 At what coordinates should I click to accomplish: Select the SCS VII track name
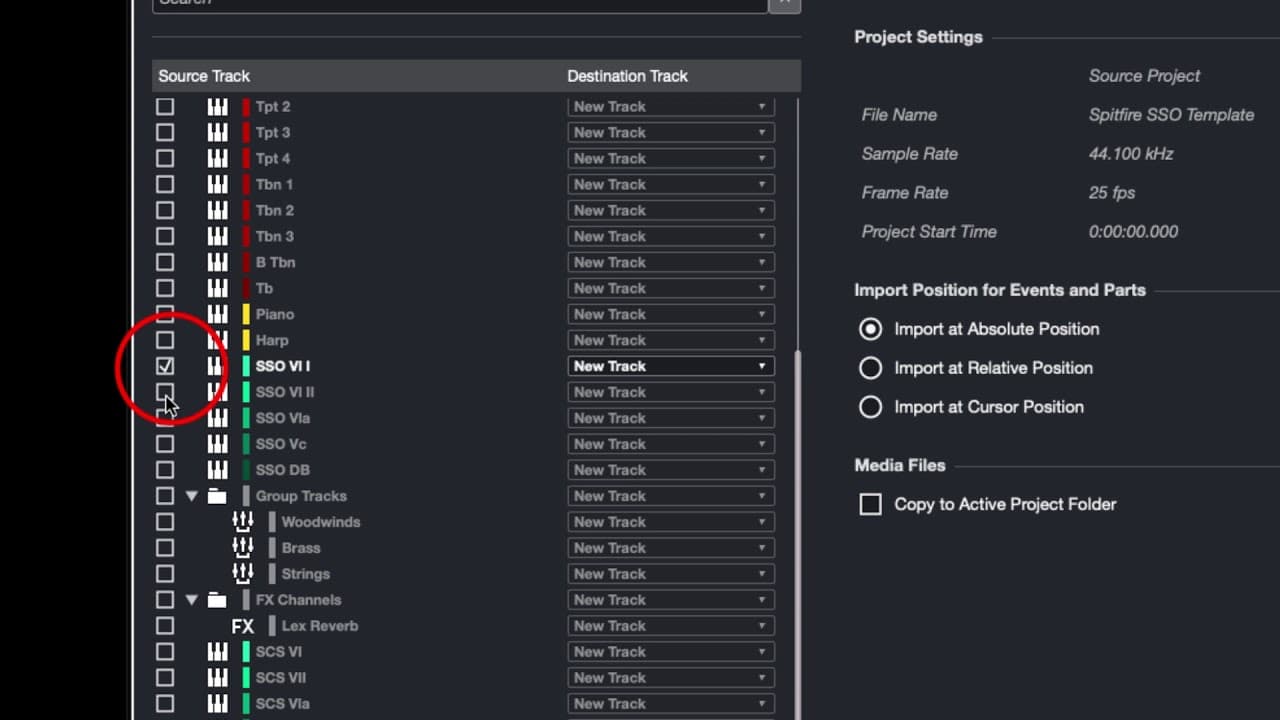point(281,678)
